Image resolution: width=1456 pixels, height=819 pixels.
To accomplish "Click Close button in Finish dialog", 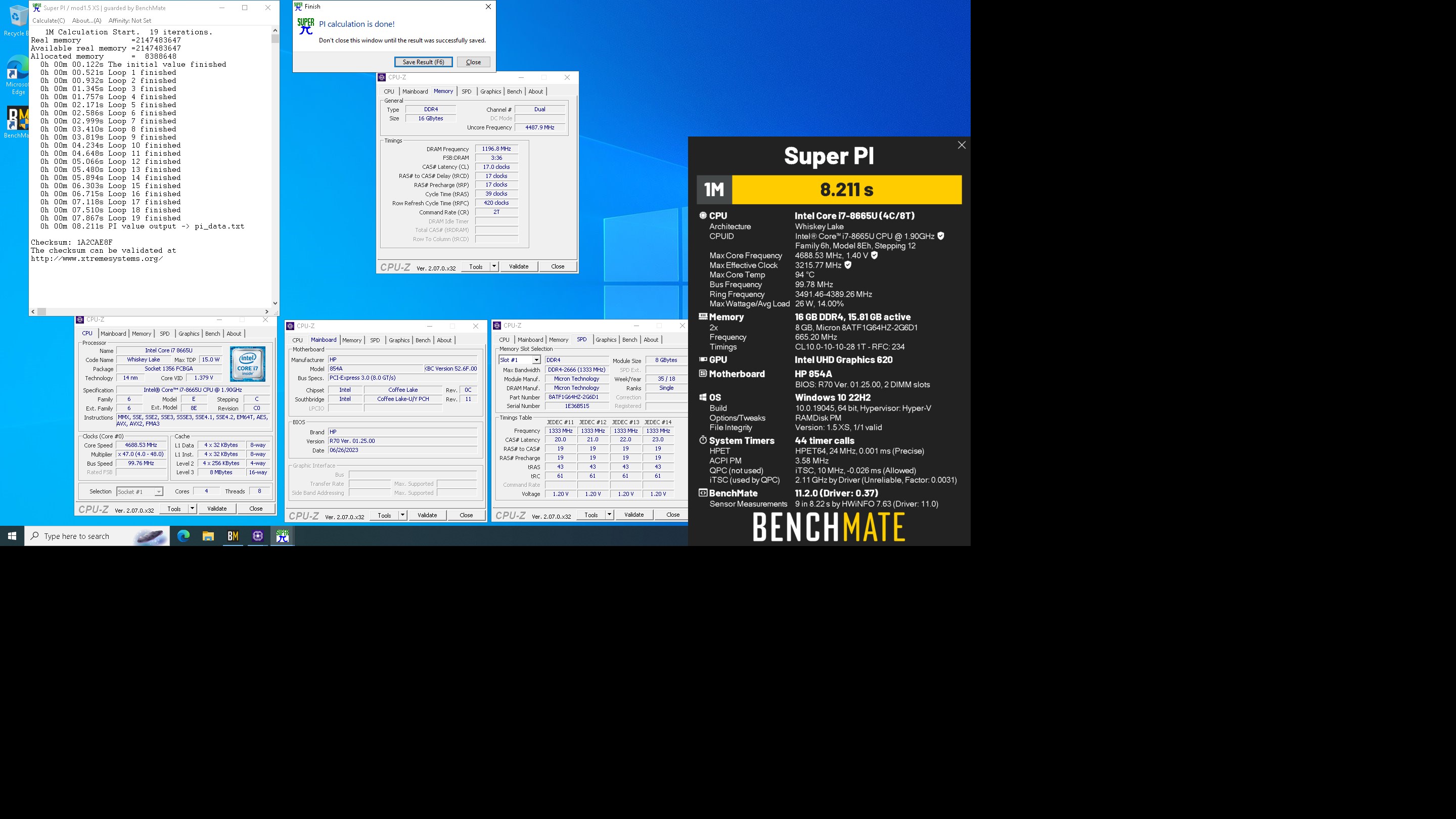I will coord(473,62).
